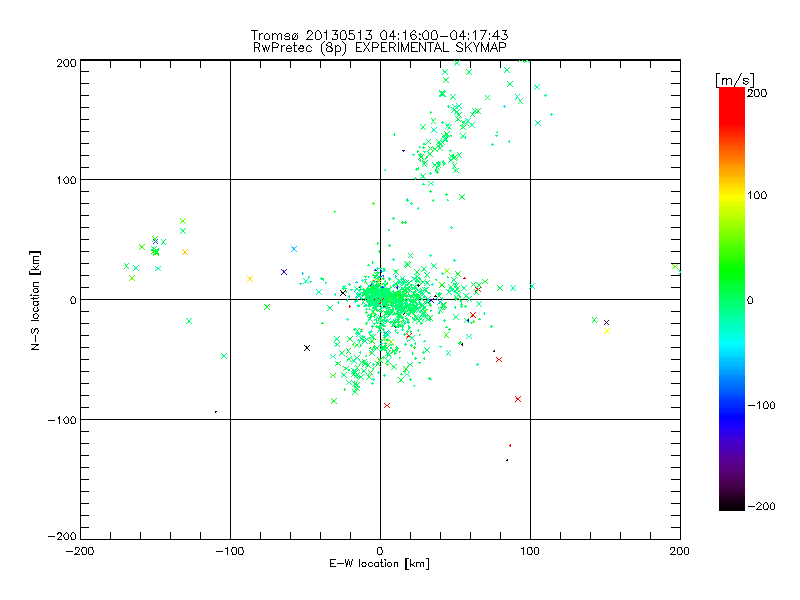Click the '0' tick label on the E-W axis
Viewport: 800px width, 600px height.
(380, 551)
